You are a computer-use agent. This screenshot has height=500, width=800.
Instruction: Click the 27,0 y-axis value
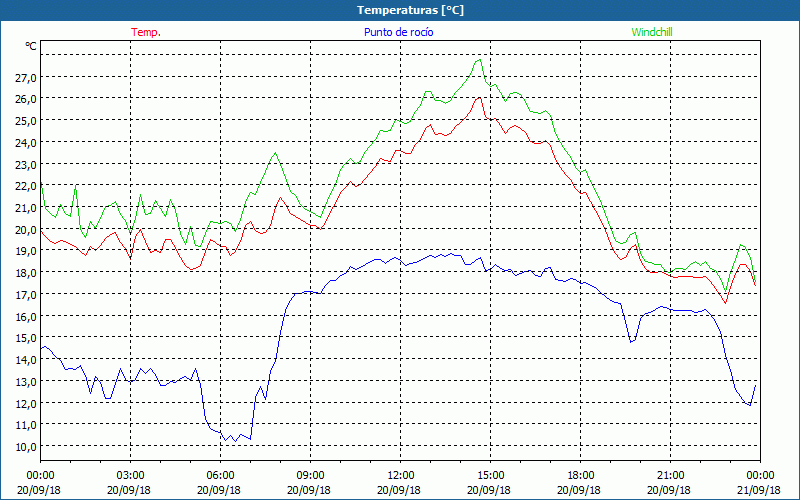click(27, 78)
